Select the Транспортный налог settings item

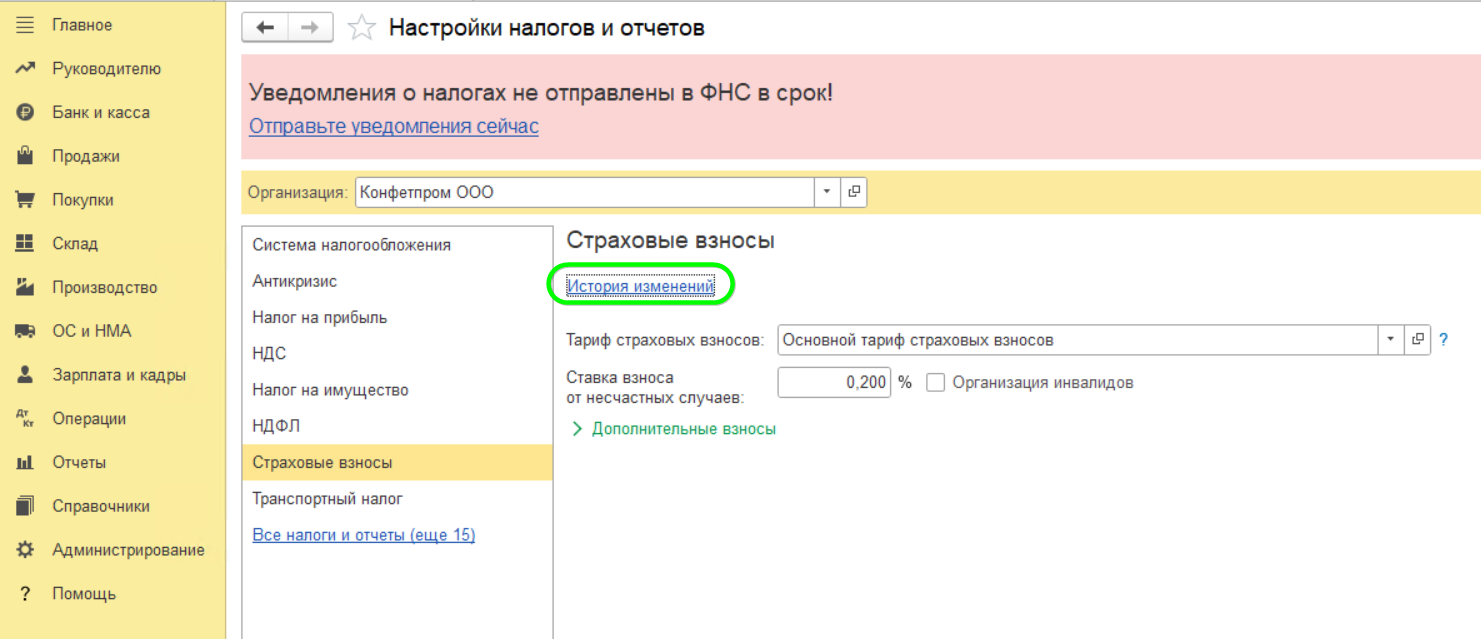point(327,499)
